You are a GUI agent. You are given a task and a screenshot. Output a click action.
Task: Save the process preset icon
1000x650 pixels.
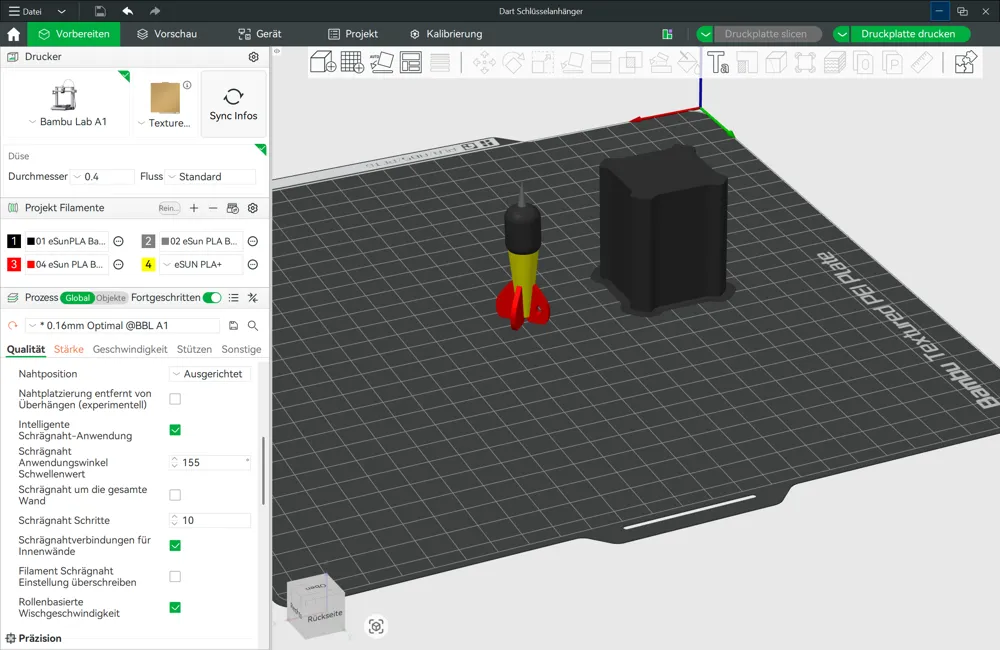click(x=233, y=325)
